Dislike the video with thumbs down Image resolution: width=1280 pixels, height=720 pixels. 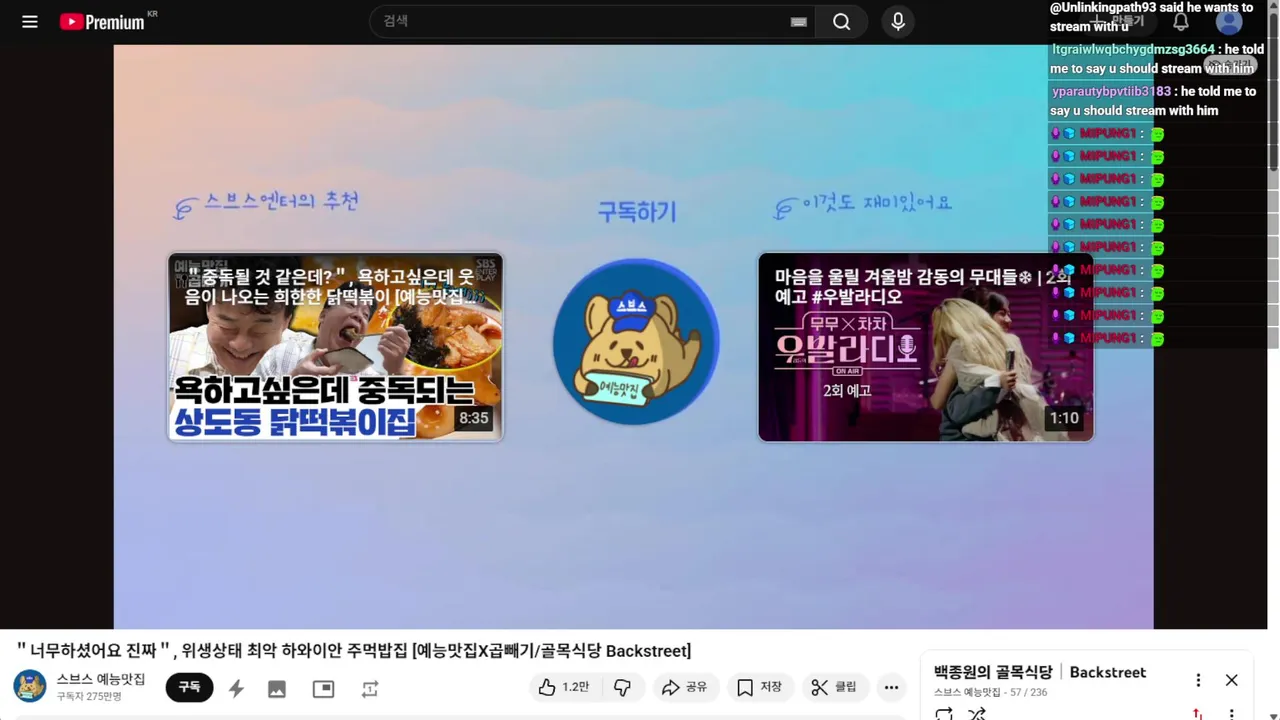pos(622,687)
